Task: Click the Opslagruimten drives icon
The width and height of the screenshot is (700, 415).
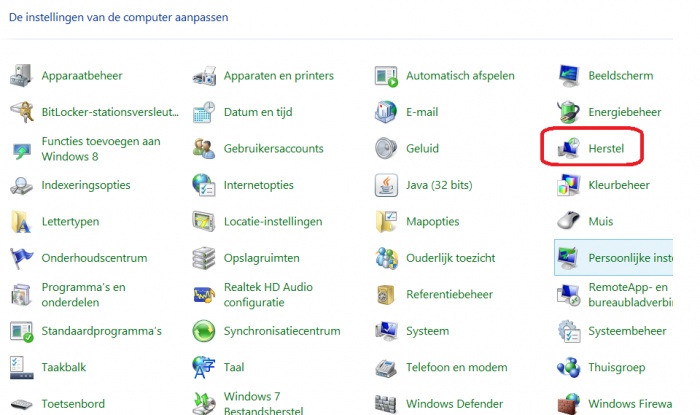Action: click(x=204, y=258)
